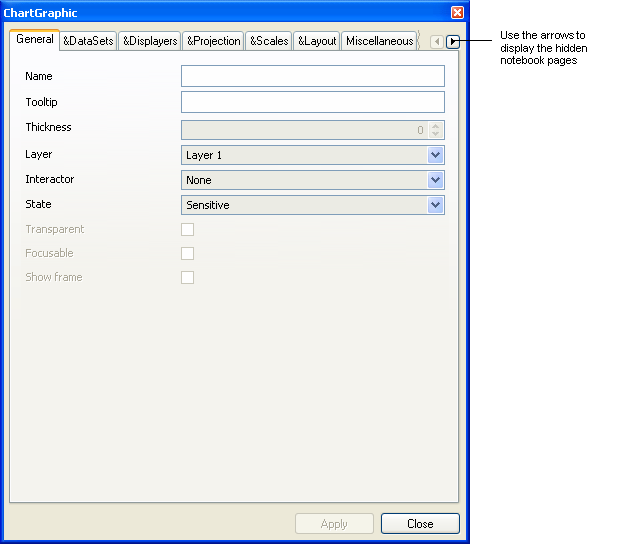
Task: Go to the &Projection tab
Action: pos(213,41)
